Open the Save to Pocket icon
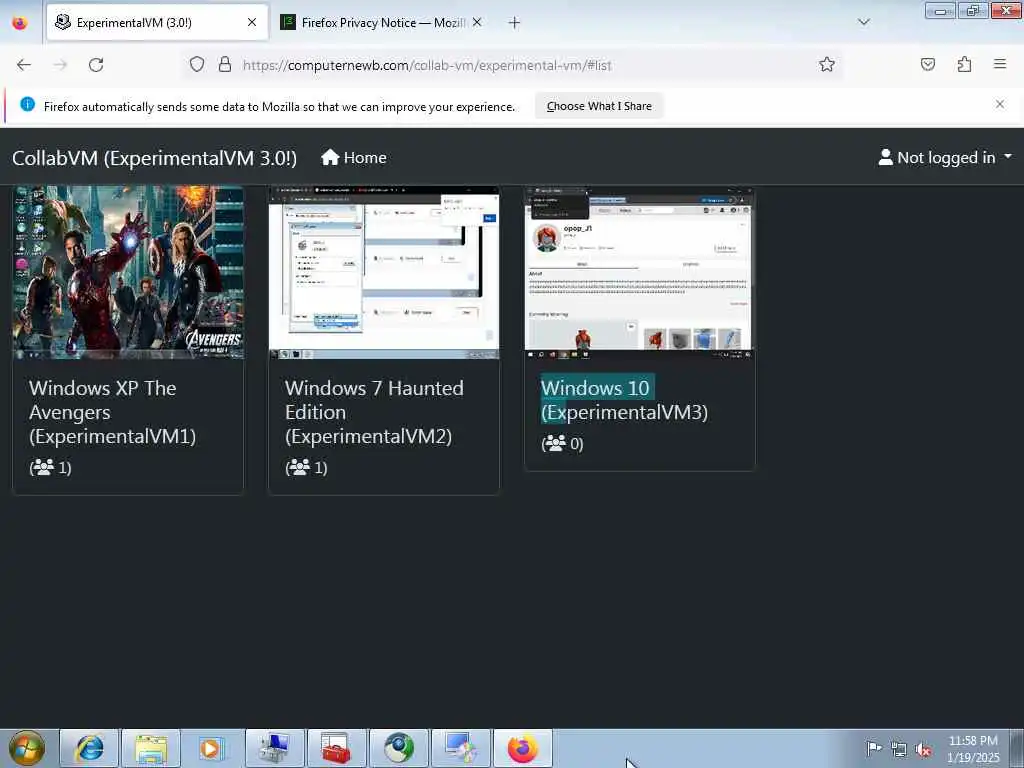1024x768 pixels. click(928, 64)
